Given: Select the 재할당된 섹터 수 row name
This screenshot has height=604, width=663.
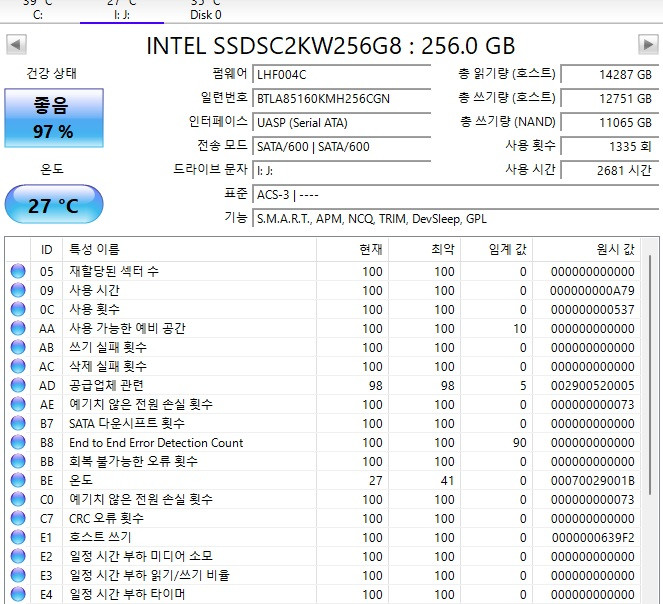Looking at the screenshot, I should coord(114,272).
